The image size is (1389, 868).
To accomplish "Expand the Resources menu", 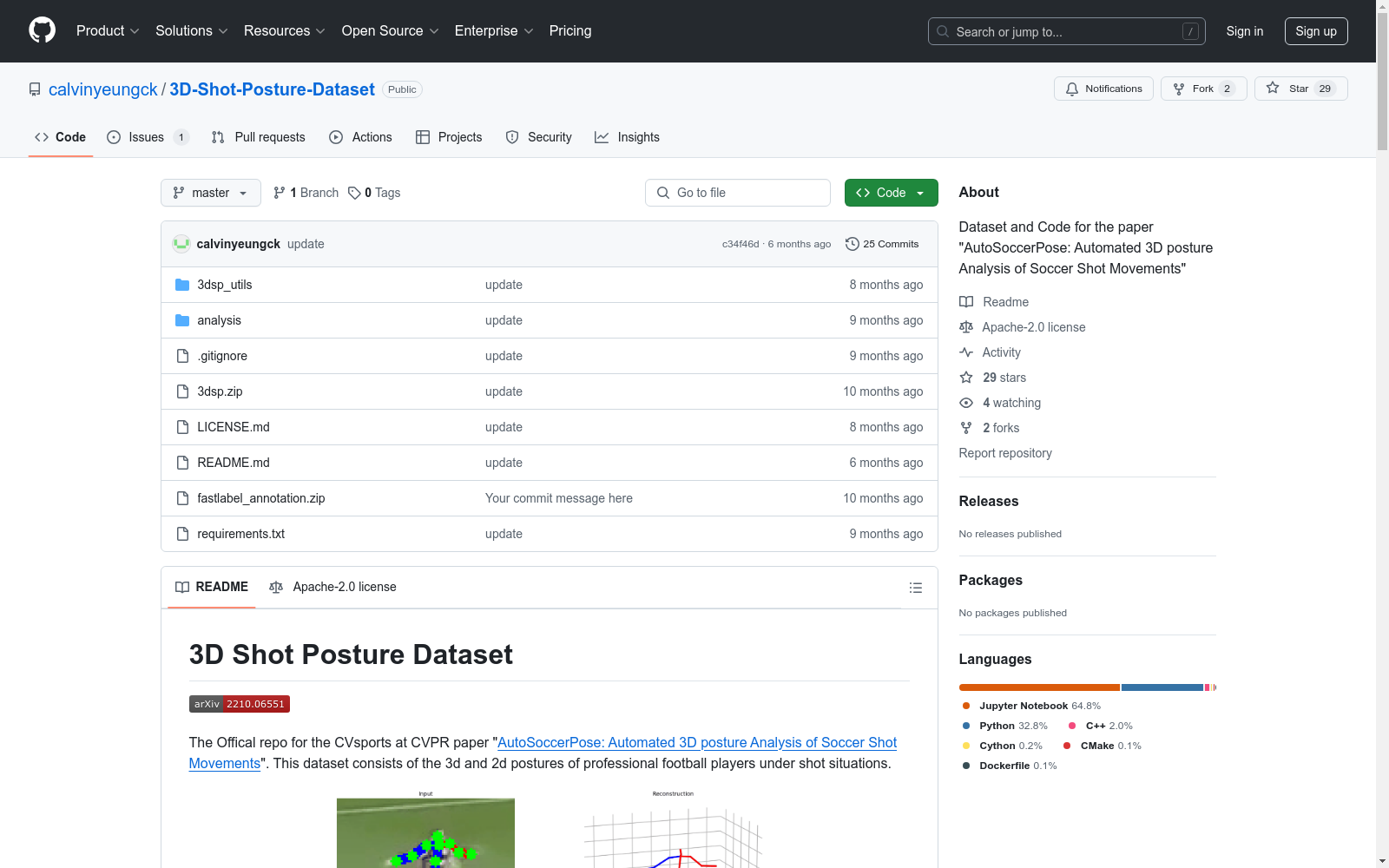I will tap(285, 30).
